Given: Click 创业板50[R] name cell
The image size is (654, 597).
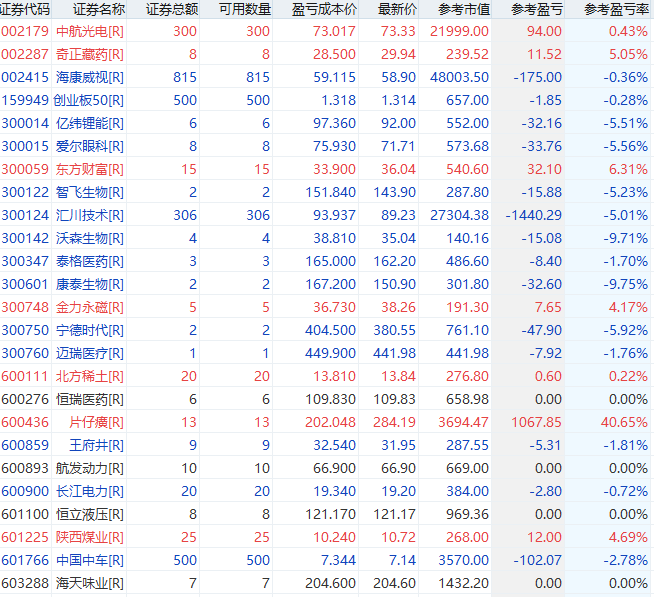Looking at the screenshot, I should (88, 100).
